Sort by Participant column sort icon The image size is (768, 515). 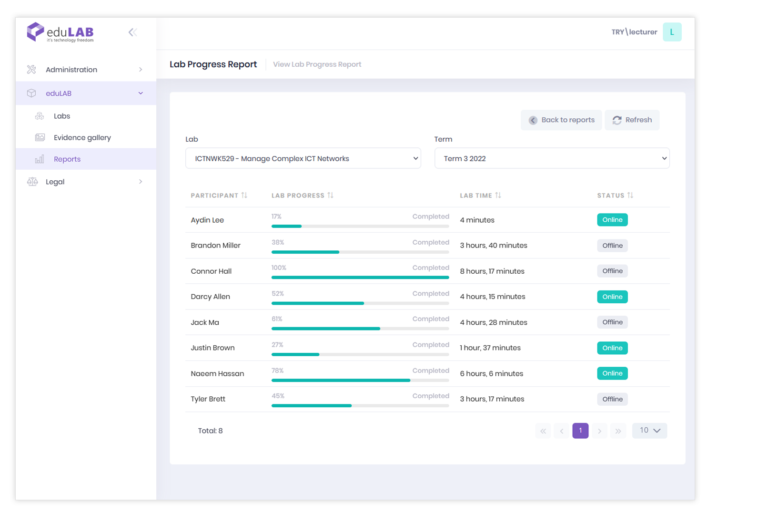coord(244,195)
